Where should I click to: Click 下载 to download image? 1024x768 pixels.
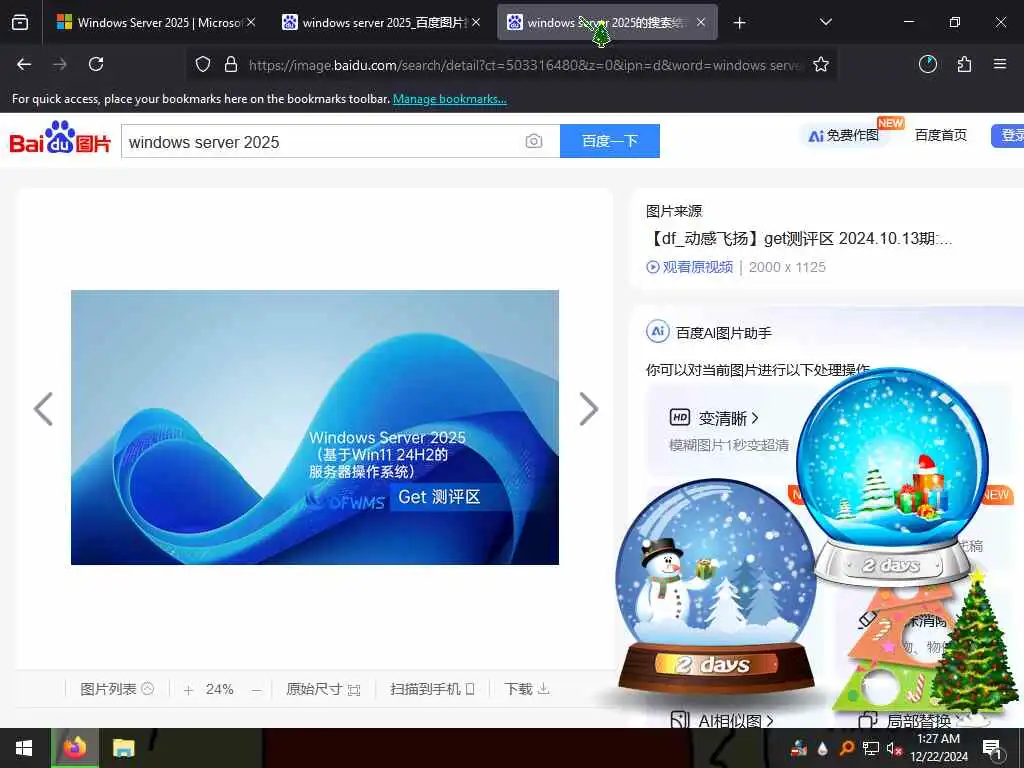(x=527, y=689)
